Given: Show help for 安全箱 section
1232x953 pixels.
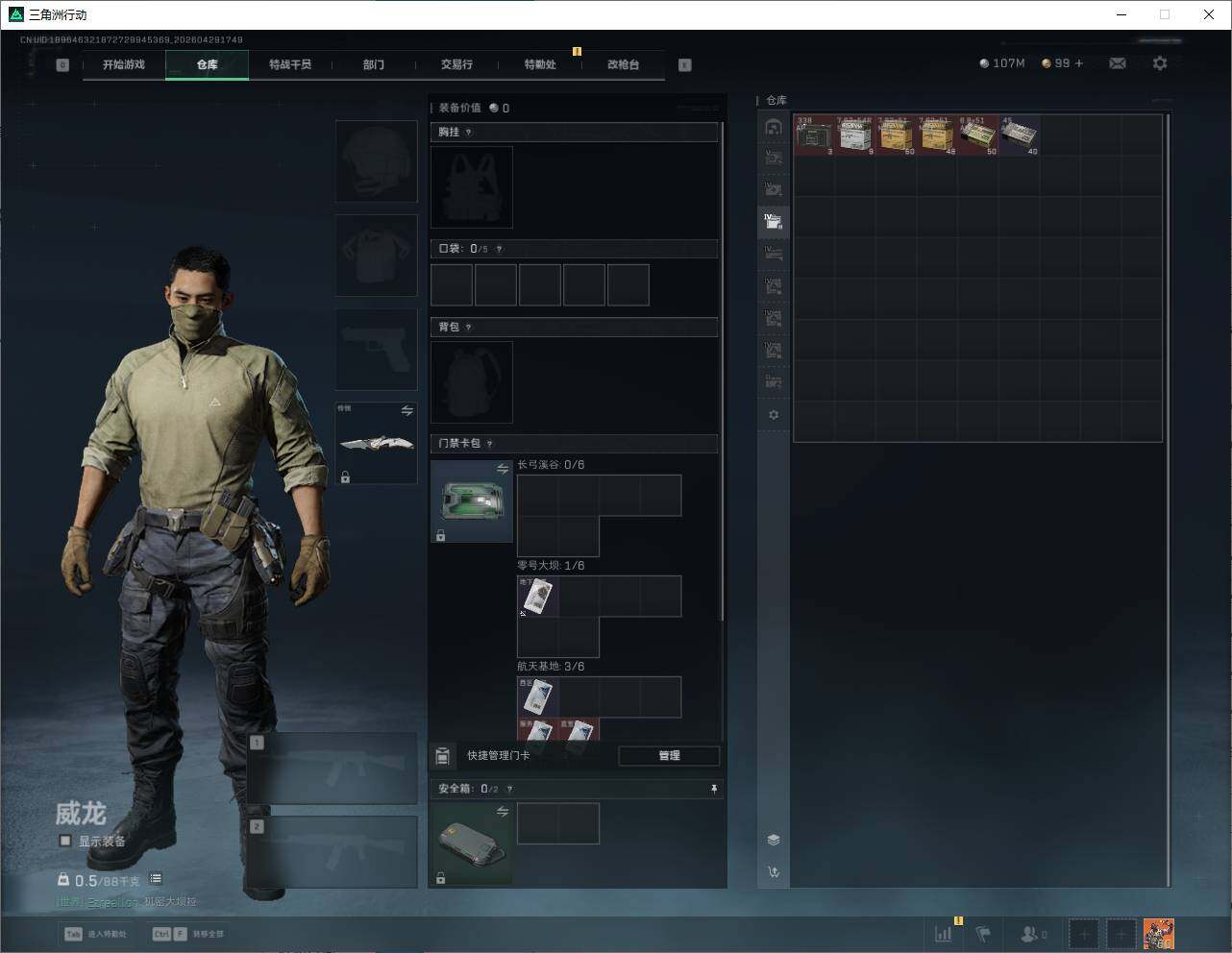Looking at the screenshot, I should (x=510, y=789).
